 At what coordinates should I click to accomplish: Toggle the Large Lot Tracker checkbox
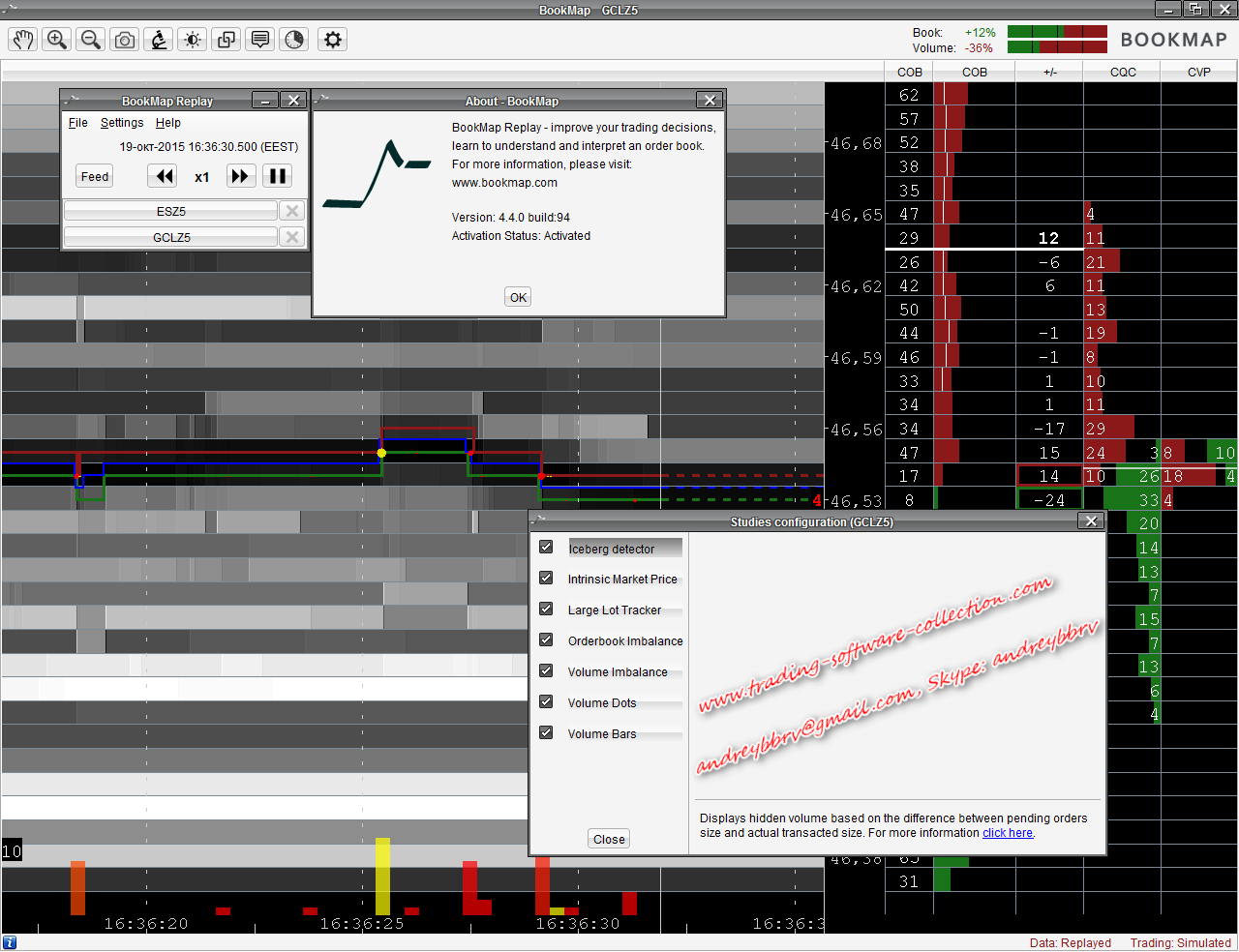point(546,610)
